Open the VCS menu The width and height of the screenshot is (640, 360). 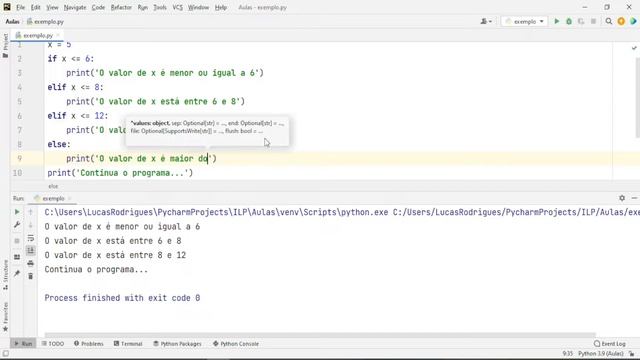pyautogui.click(x=177, y=7)
